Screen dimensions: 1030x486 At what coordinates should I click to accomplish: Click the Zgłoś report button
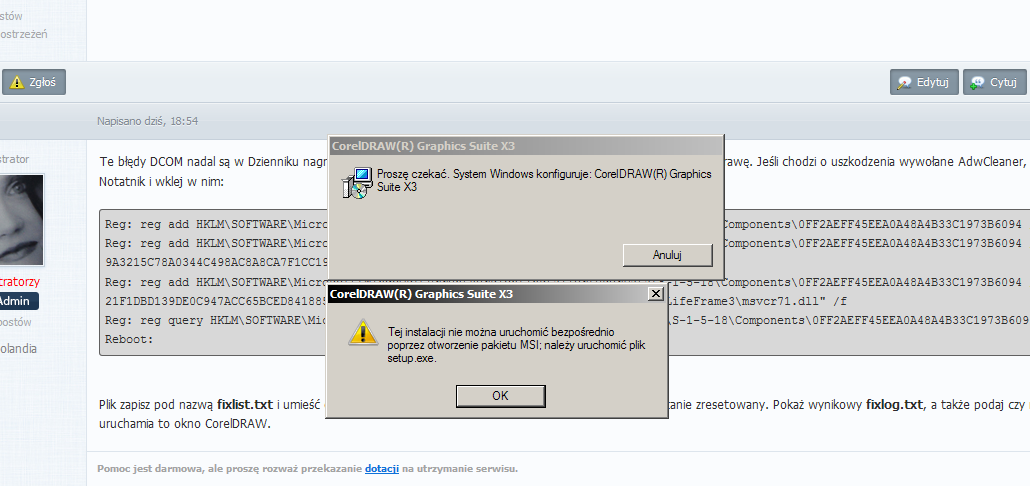[x=34, y=82]
